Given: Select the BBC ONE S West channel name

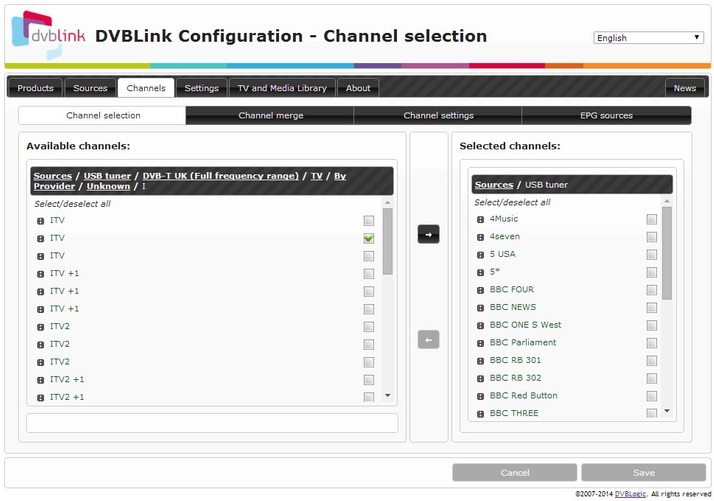Looking at the screenshot, I should (525, 325).
